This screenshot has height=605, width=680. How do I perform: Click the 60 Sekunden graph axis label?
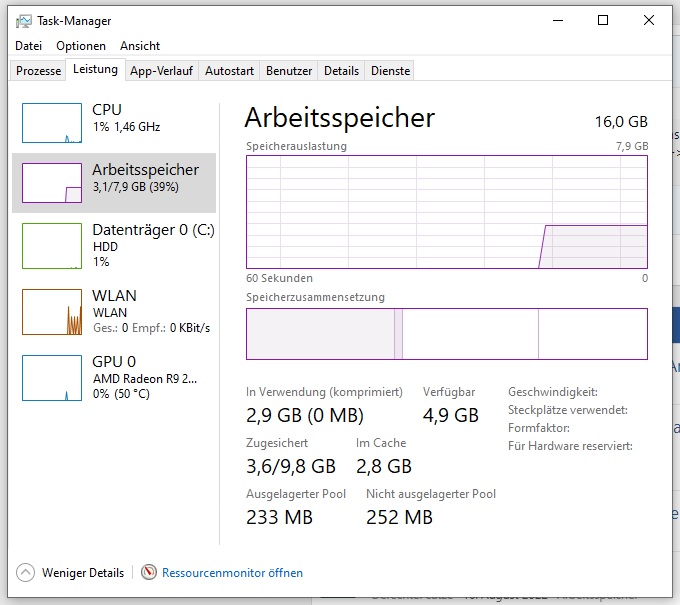[x=279, y=278]
